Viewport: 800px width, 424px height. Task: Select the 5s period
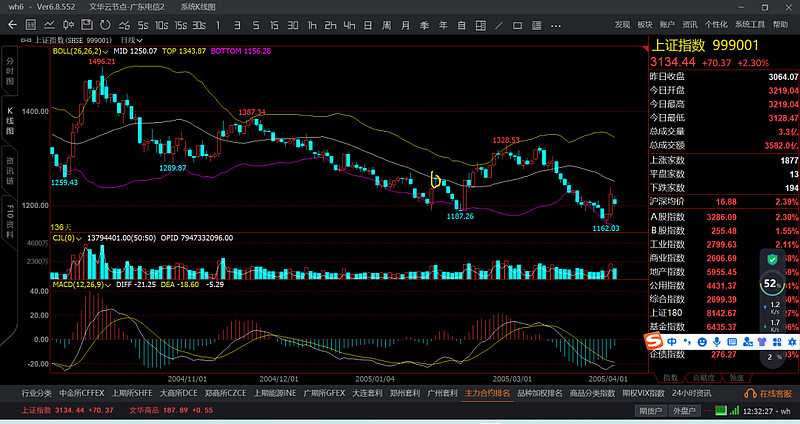[143, 25]
